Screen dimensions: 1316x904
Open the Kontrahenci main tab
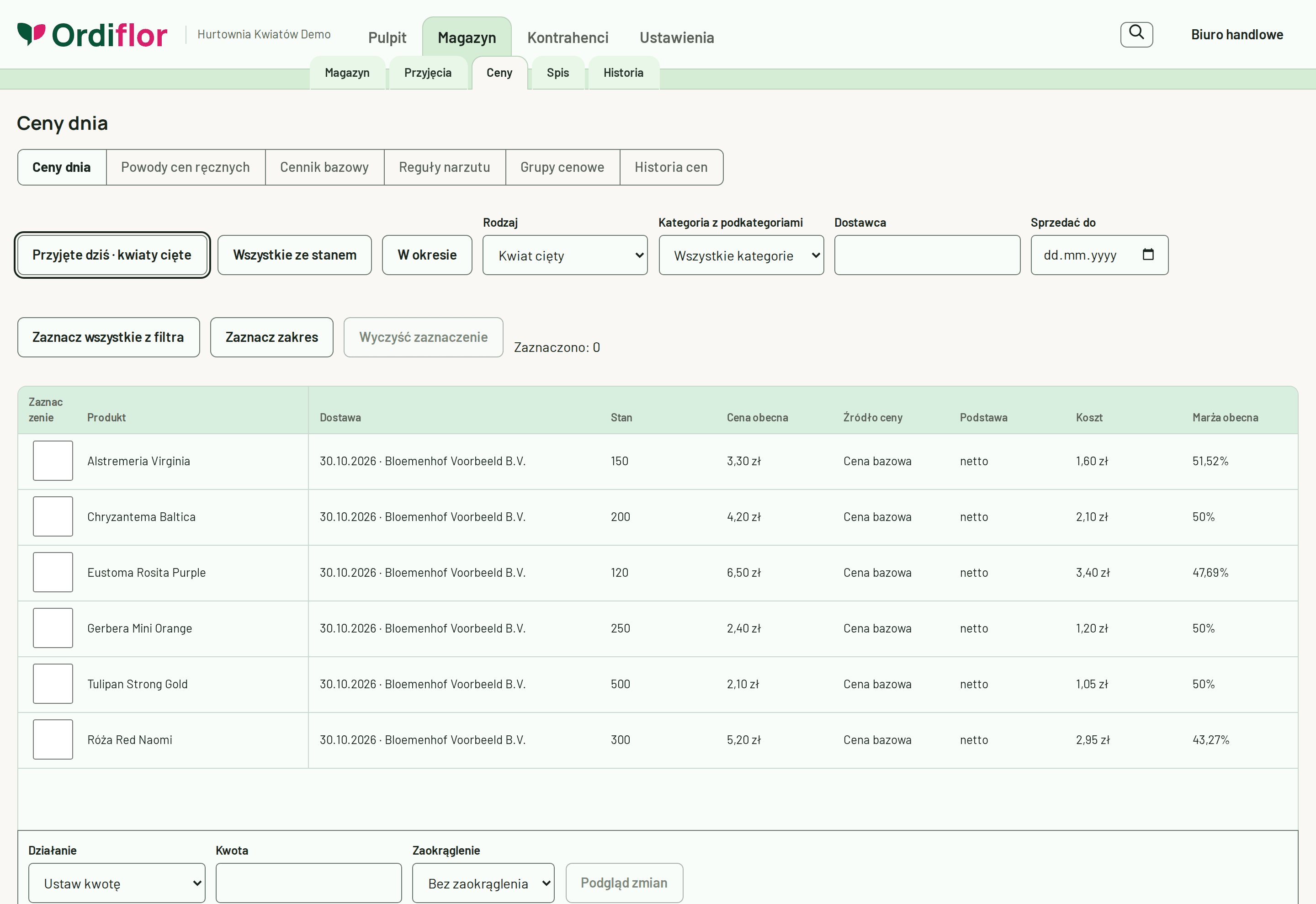coord(568,38)
